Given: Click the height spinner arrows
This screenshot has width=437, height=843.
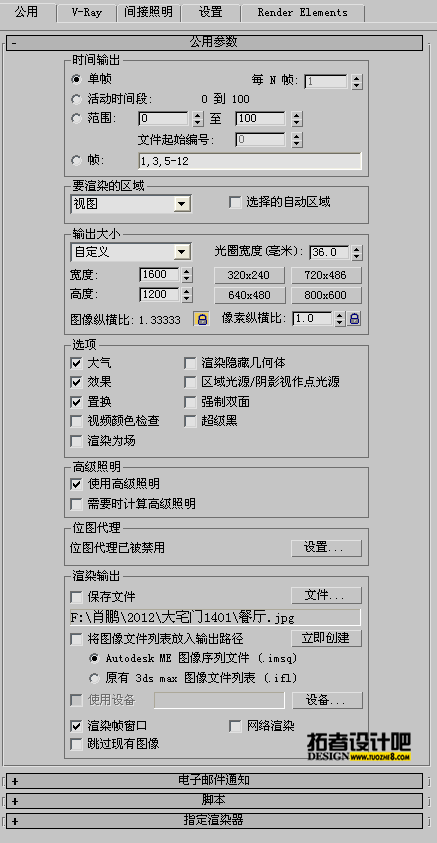Looking at the screenshot, I should pyautogui.click(x=187, y=295).
